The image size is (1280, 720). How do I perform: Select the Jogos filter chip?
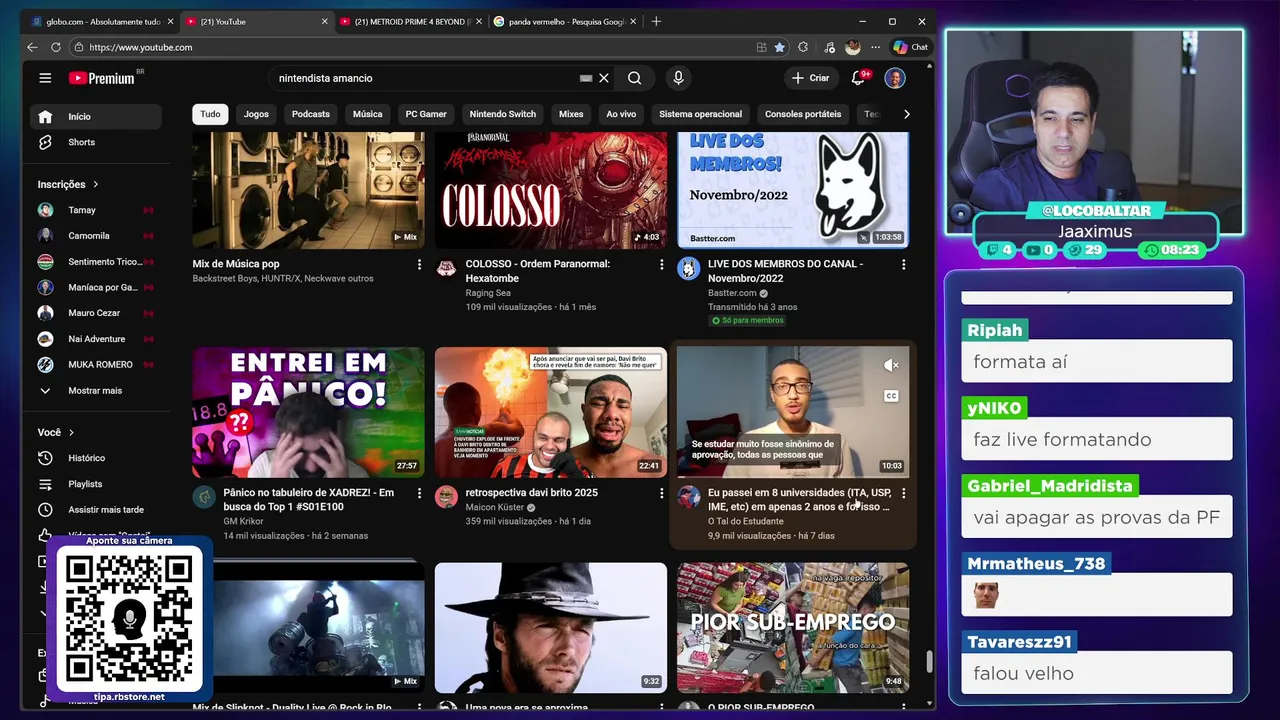(256, 114)
